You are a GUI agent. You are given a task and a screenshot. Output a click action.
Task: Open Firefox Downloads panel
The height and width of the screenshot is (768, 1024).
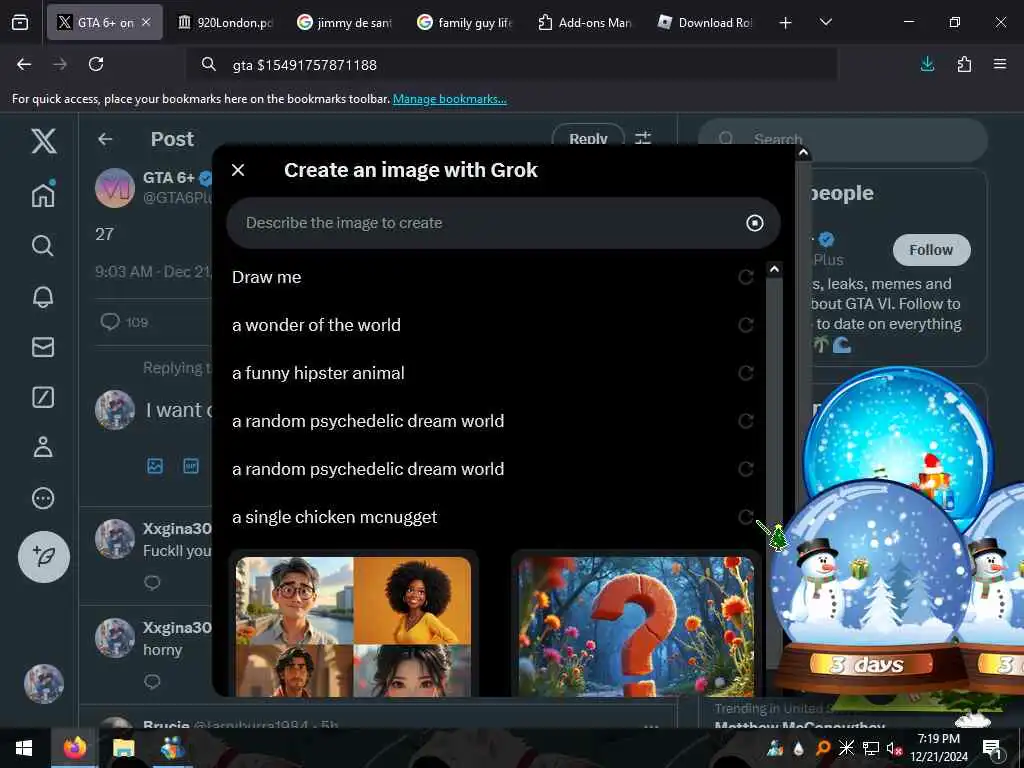tap(927, 64)
